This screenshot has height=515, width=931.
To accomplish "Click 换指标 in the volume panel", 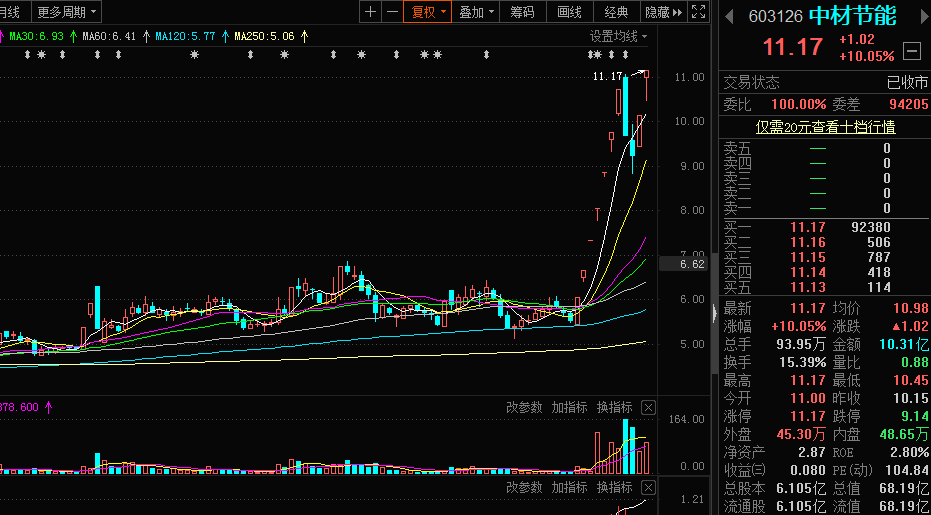I will click(x=615, y=407).
